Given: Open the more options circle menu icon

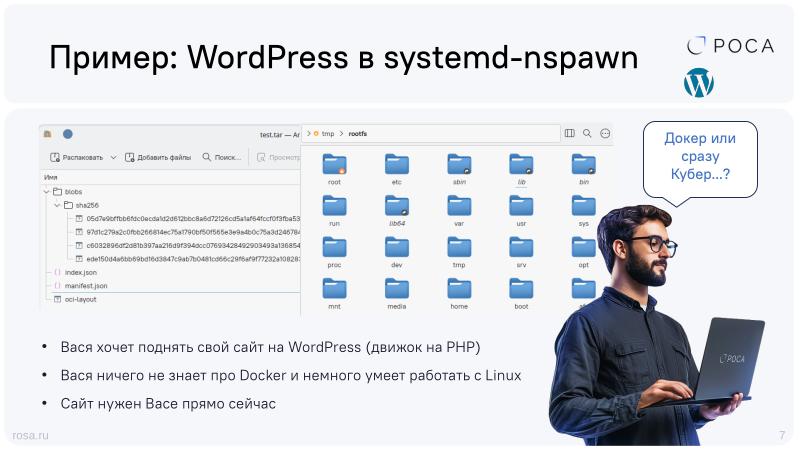Looking at the screenshot, I should [605, 133].
